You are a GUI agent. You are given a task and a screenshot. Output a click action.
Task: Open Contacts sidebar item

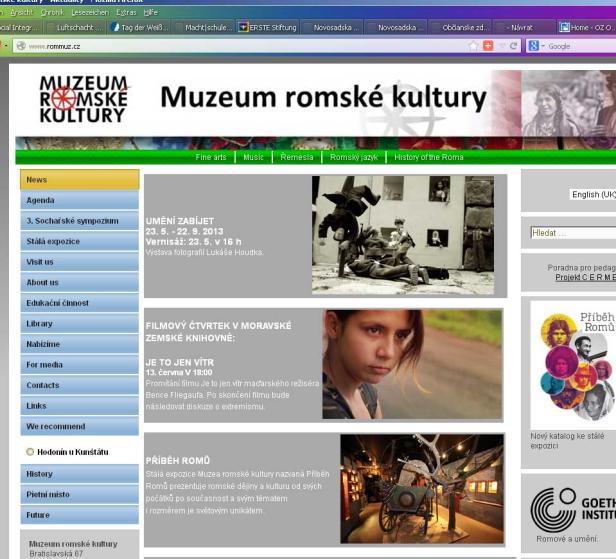tap(80, 385)
